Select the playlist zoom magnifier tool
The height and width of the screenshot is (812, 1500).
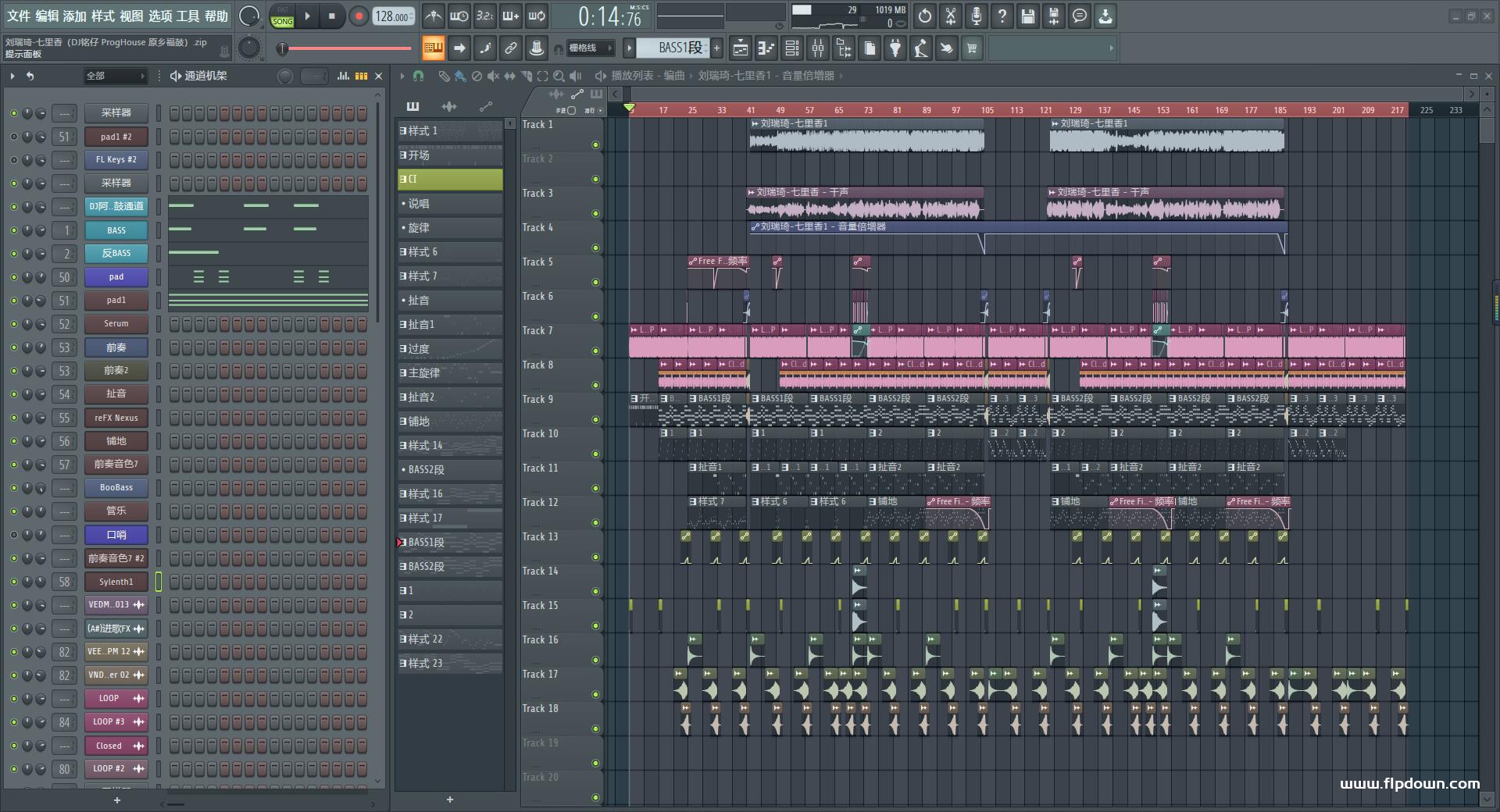coord(559,76)
